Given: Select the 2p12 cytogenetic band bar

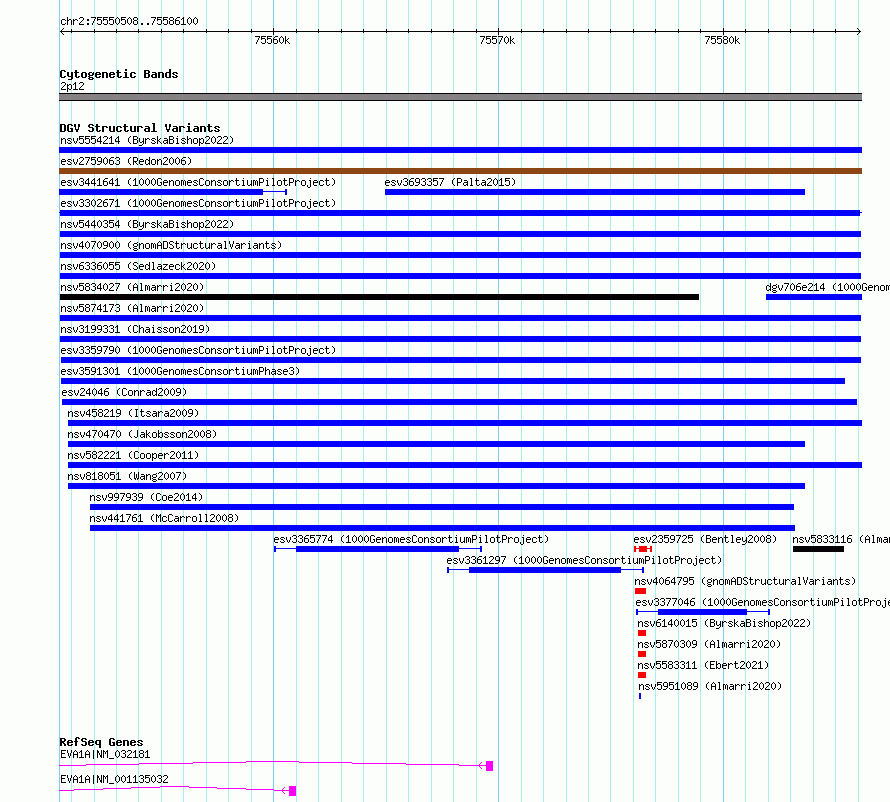Looking at the screenshot, I should (x=460, y=97).
